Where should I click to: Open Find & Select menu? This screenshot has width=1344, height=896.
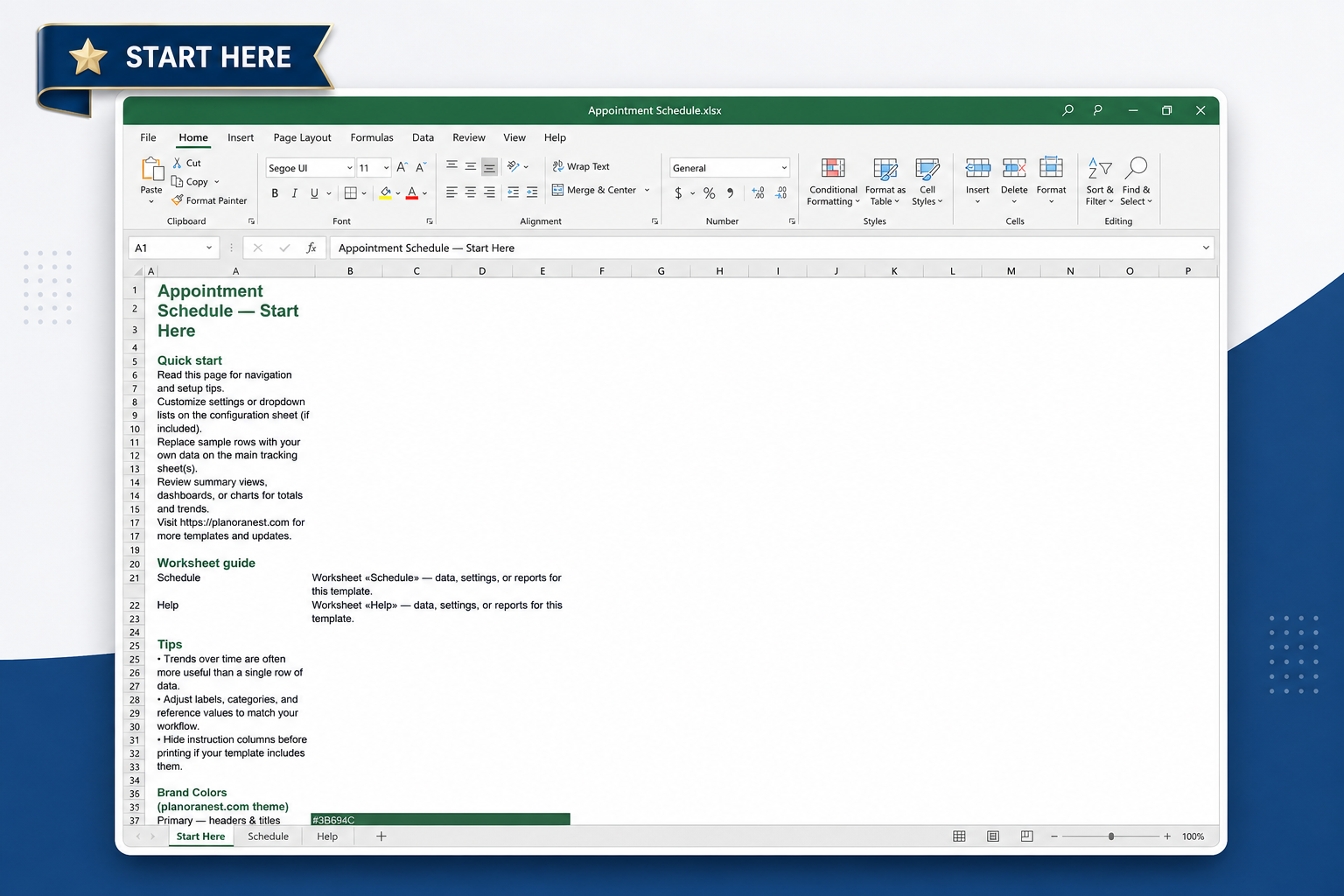[1136, 182]
